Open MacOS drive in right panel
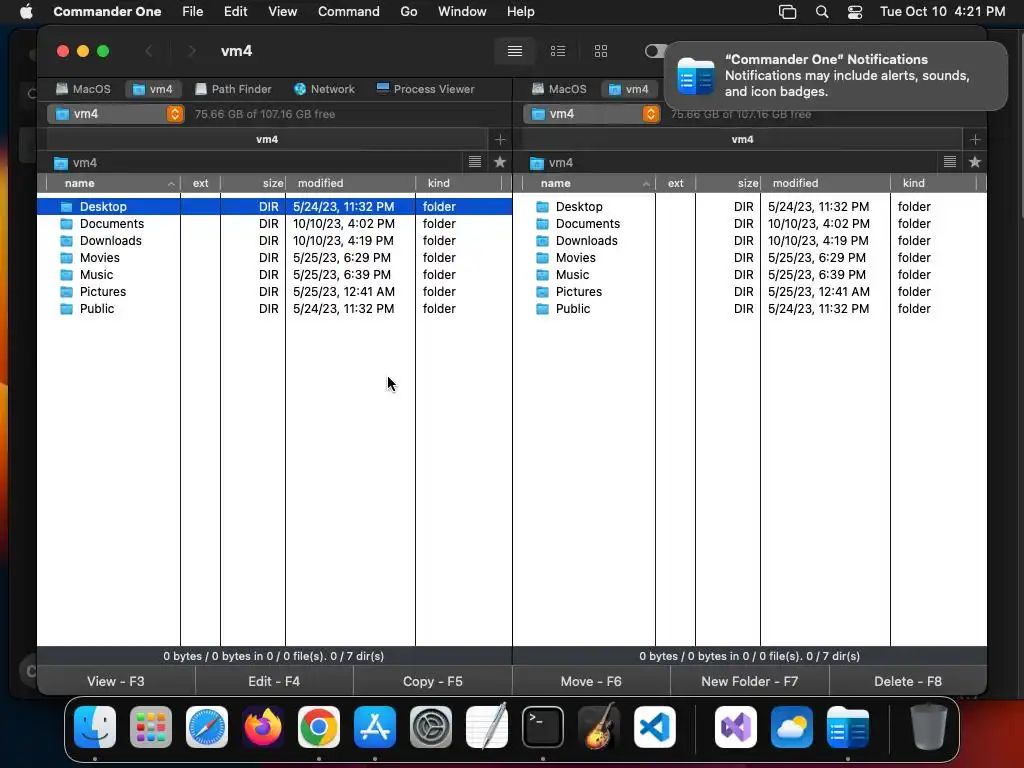Screen dimensions: 1024x768 559,89
